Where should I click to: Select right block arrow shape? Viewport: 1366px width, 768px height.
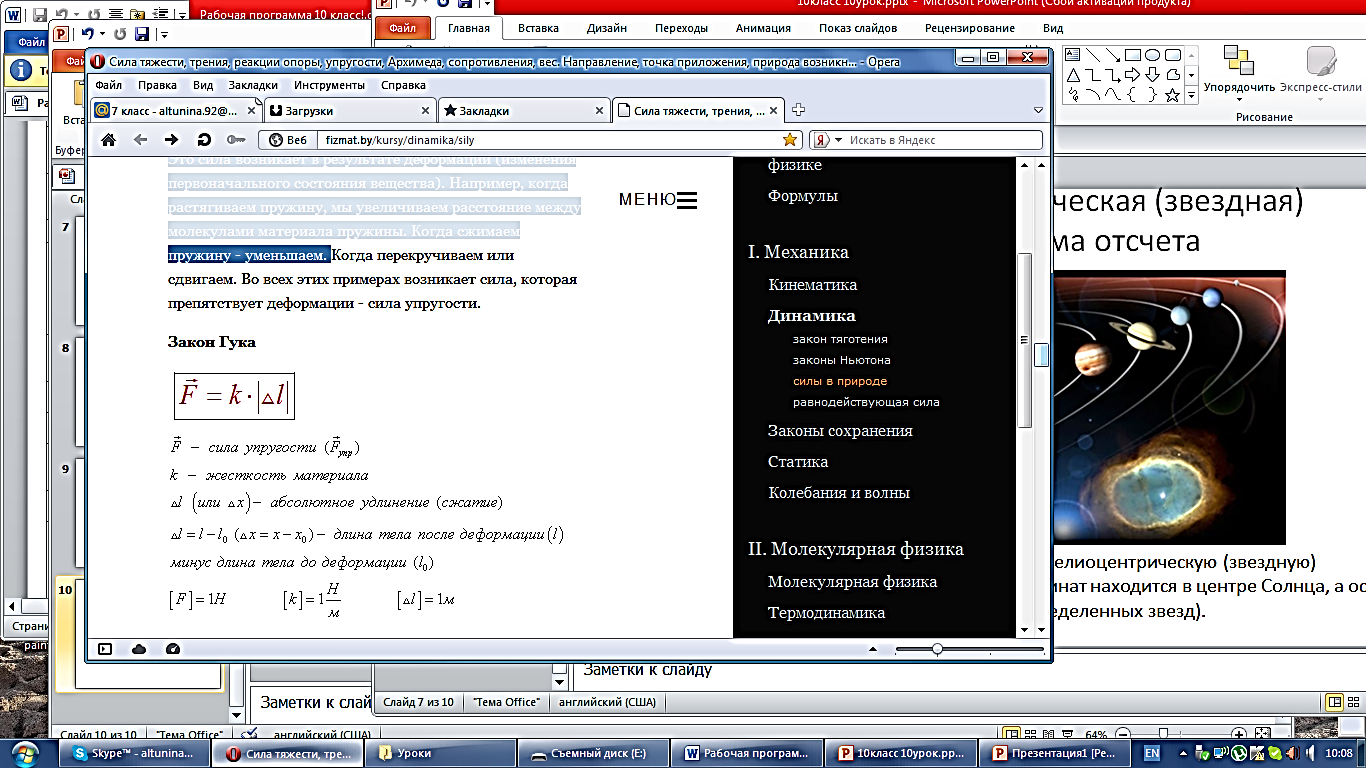coord(1132,75)
